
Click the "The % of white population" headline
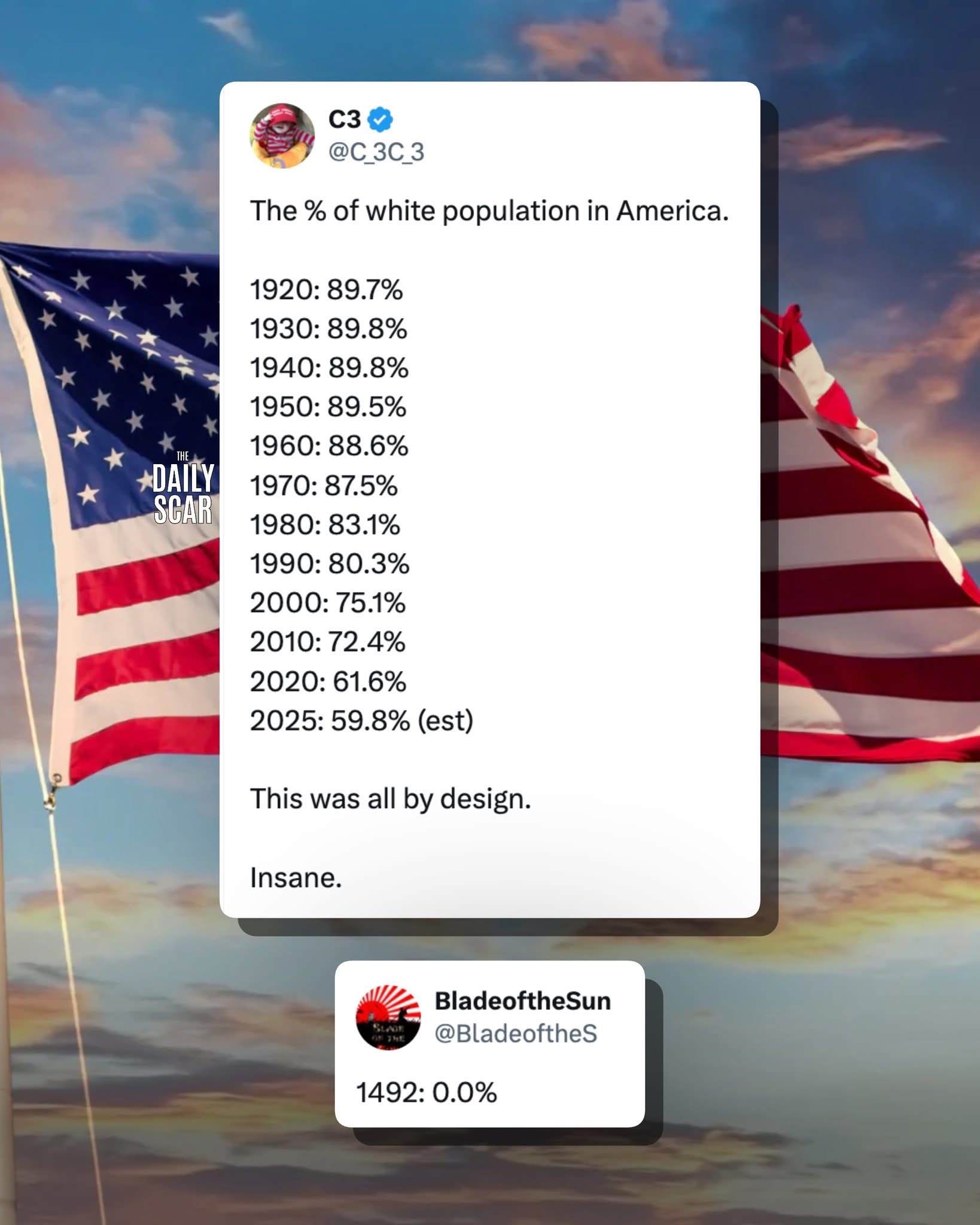(x=489, y=211)
